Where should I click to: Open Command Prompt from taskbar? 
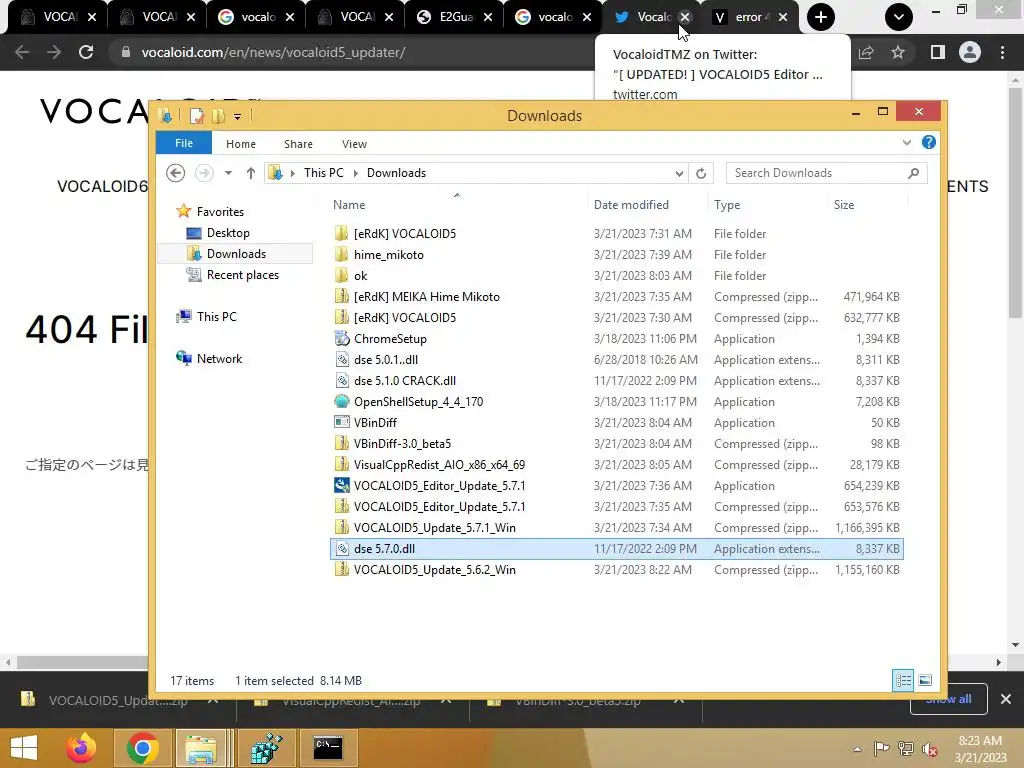click(327, 748)
